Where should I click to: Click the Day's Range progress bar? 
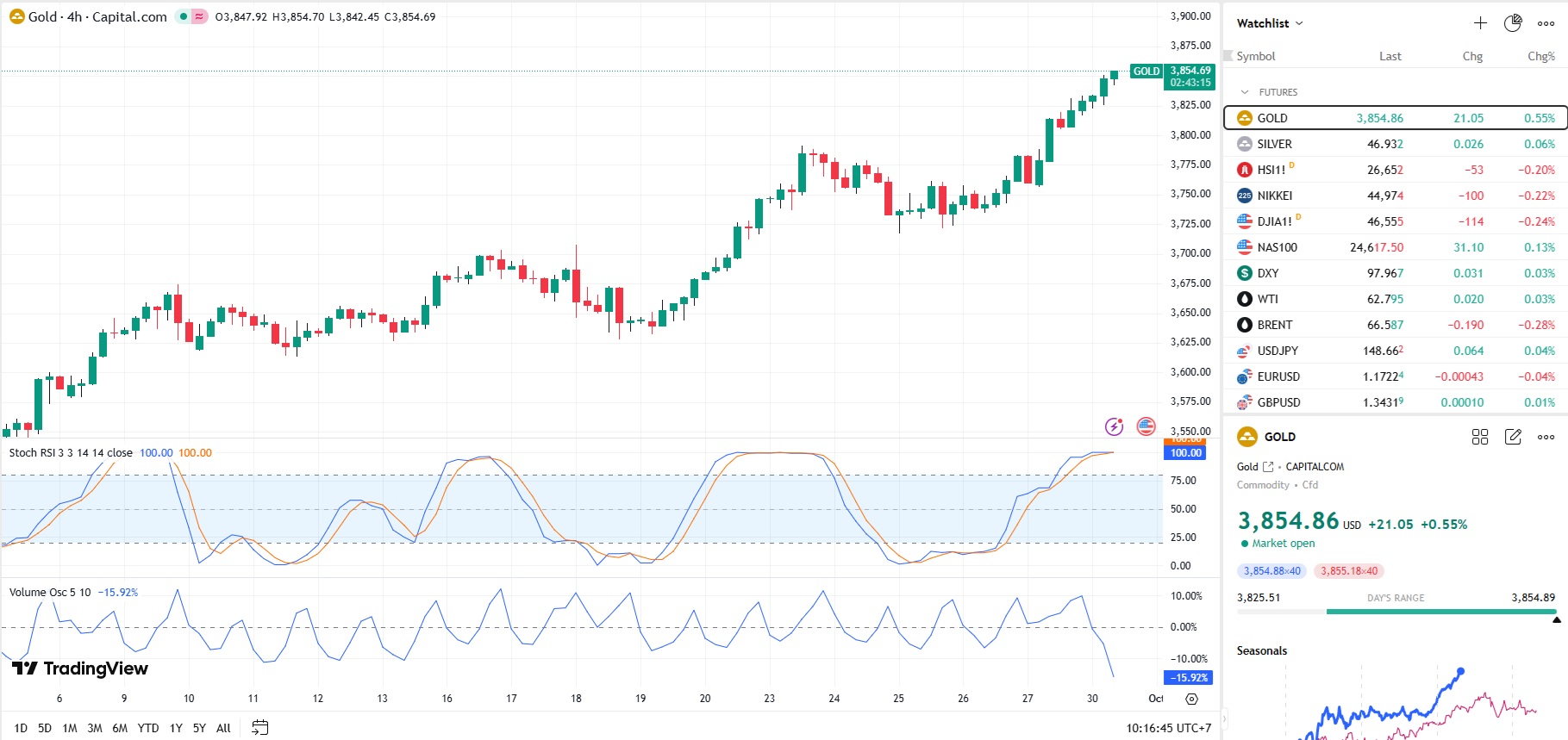[1396, 612]
